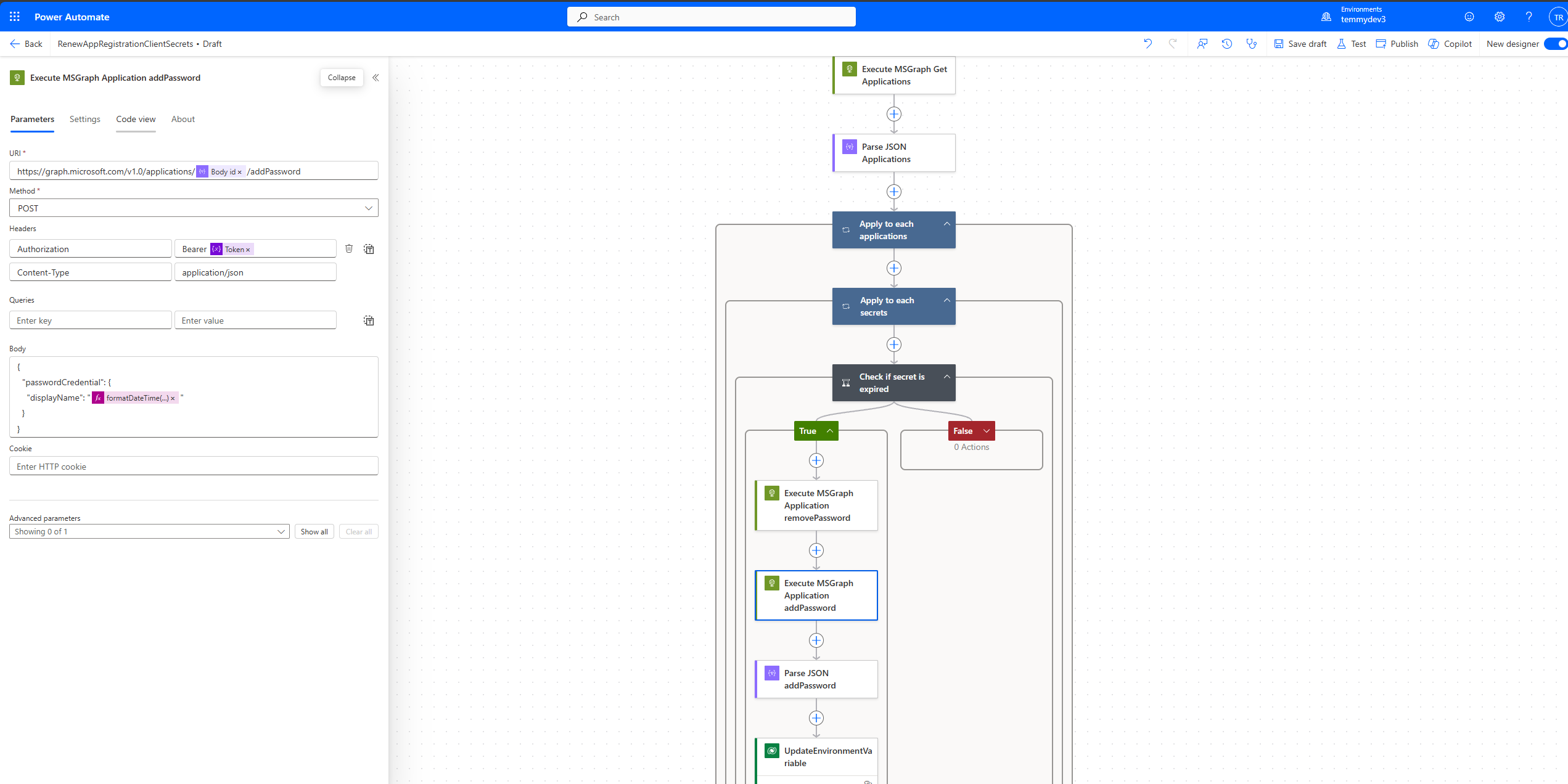Open the Settings gear icon
This screenshot has width=1568, height=784.
tap(1500, 17)
